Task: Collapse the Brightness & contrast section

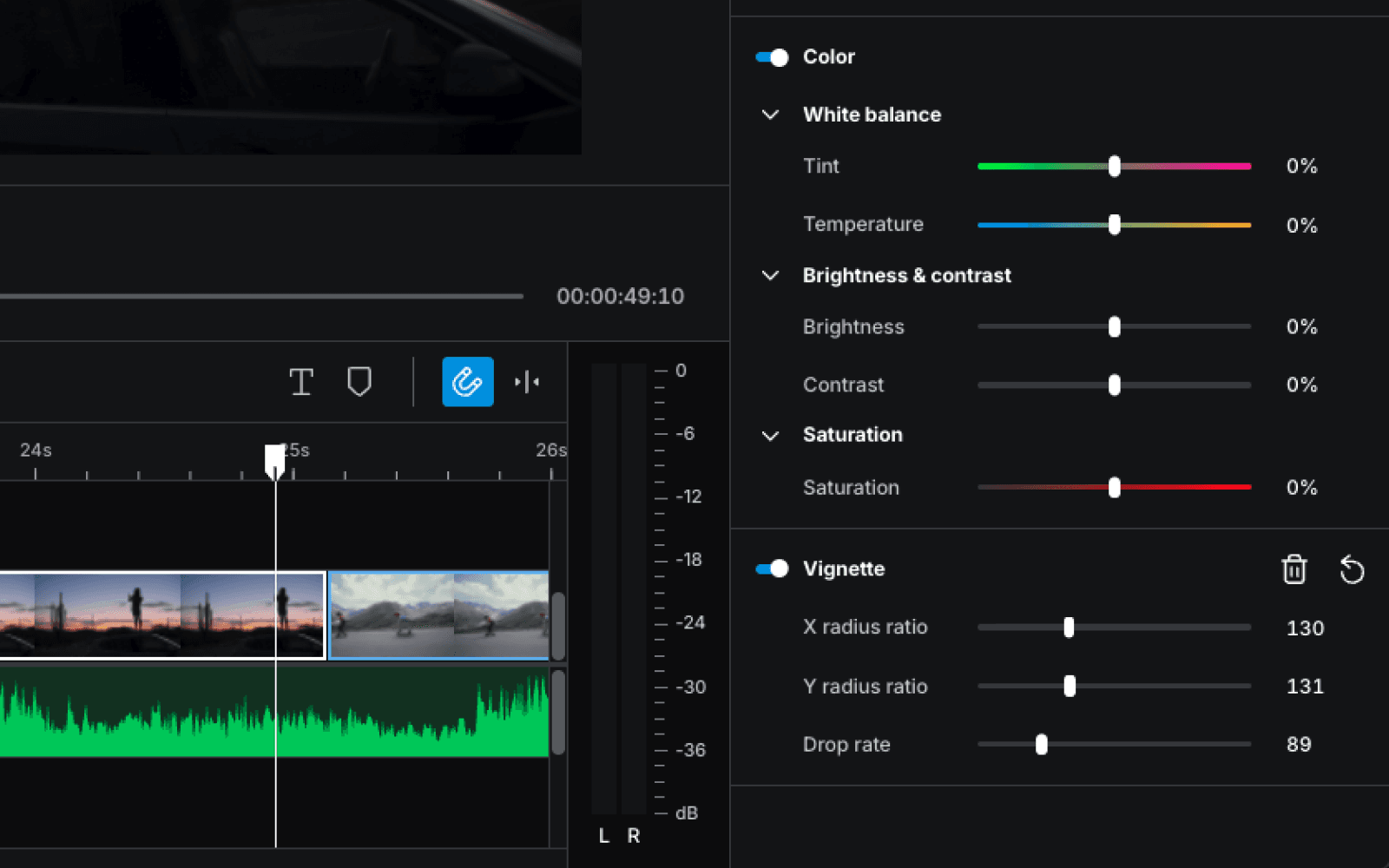Action: tap(770, 275)
